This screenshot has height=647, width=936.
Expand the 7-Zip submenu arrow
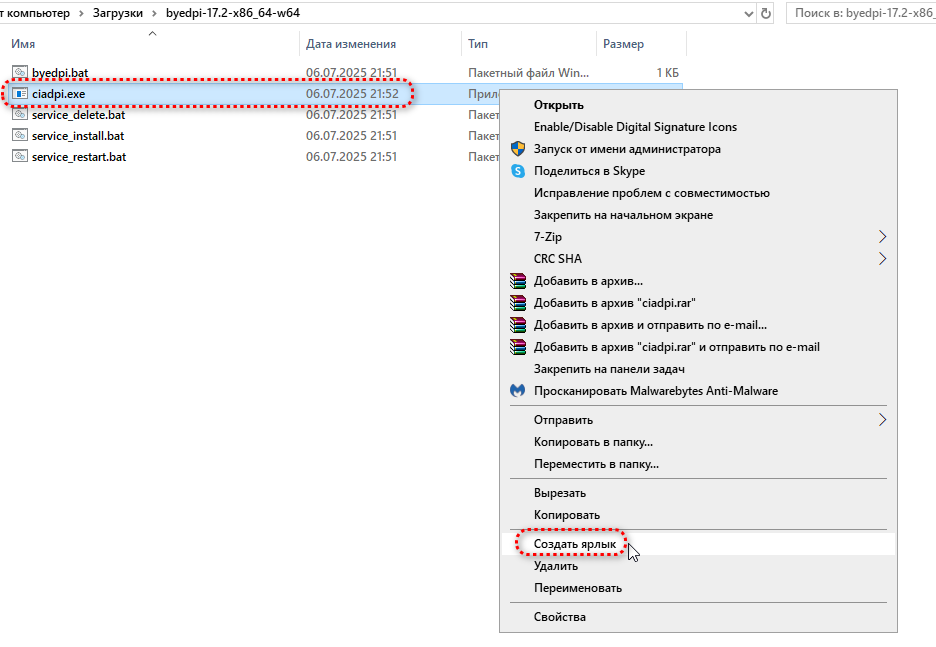(882, 237)
